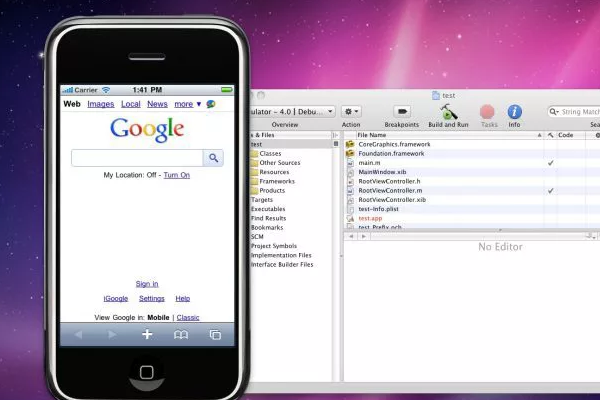This screenshot has height=400, width=600.
Task: Toggle target checkmark for RootViewController.m
Action: tap(550, 190)
